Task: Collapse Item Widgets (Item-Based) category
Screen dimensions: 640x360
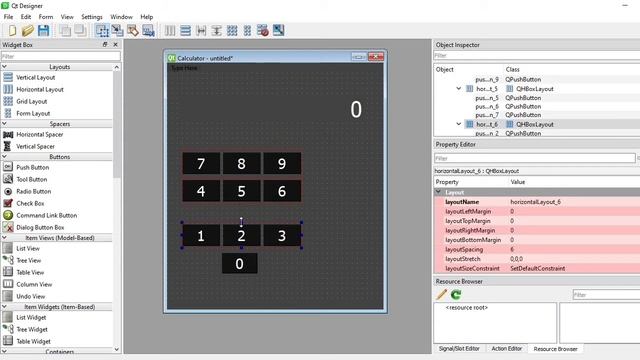Action: point(5,307)
